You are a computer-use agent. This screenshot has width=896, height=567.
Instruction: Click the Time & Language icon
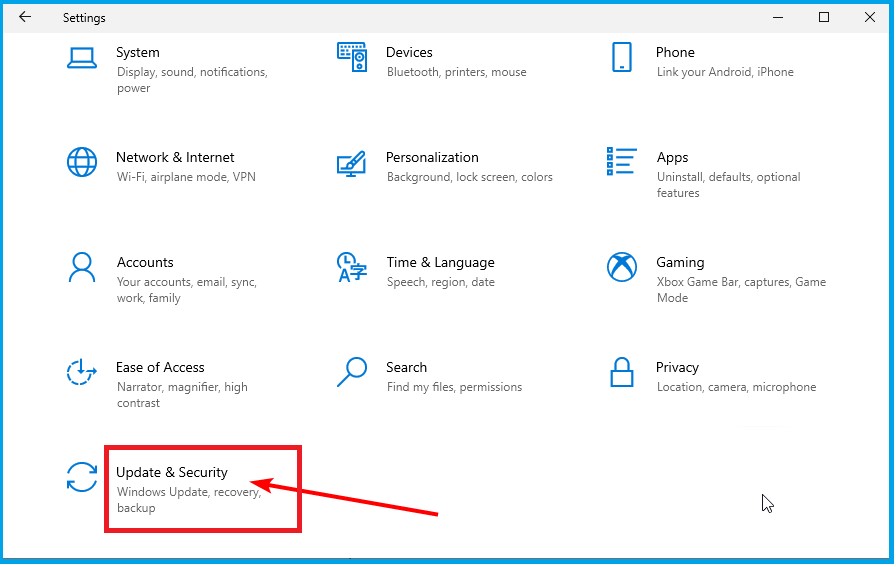351,267
